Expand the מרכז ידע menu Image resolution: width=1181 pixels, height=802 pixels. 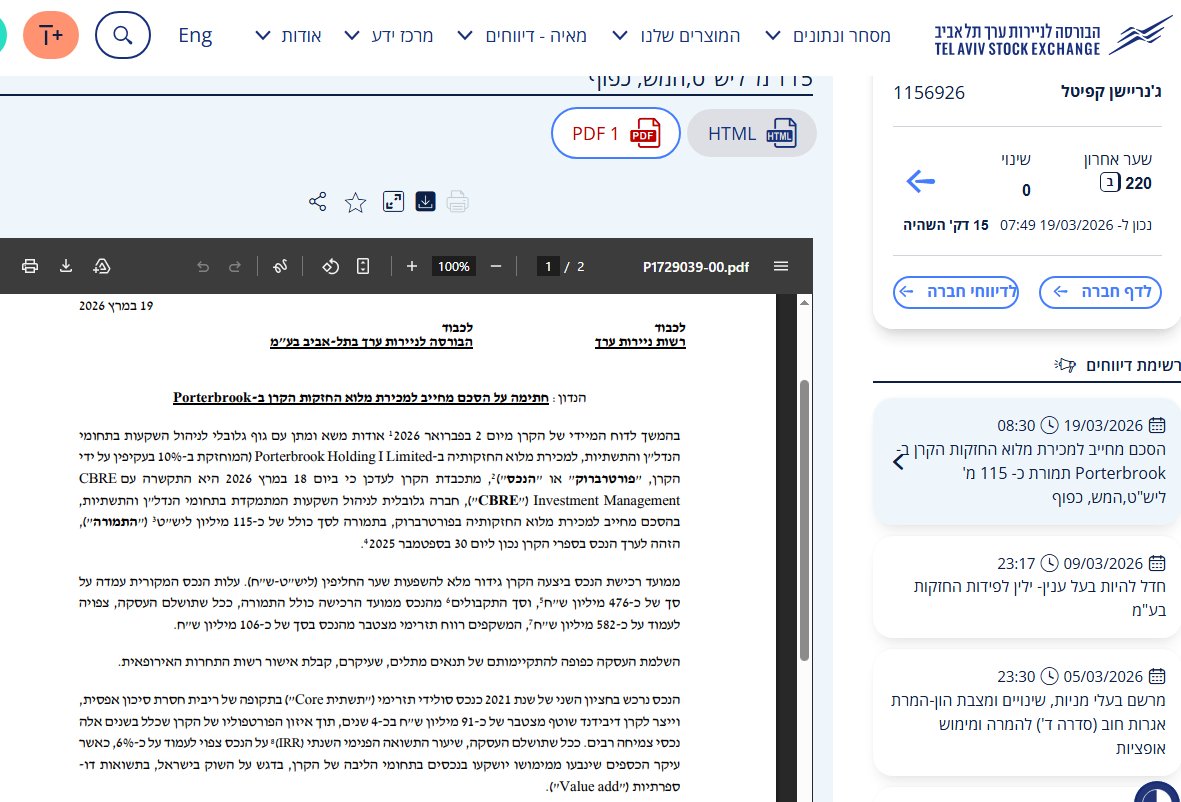(x=389, y=35)
